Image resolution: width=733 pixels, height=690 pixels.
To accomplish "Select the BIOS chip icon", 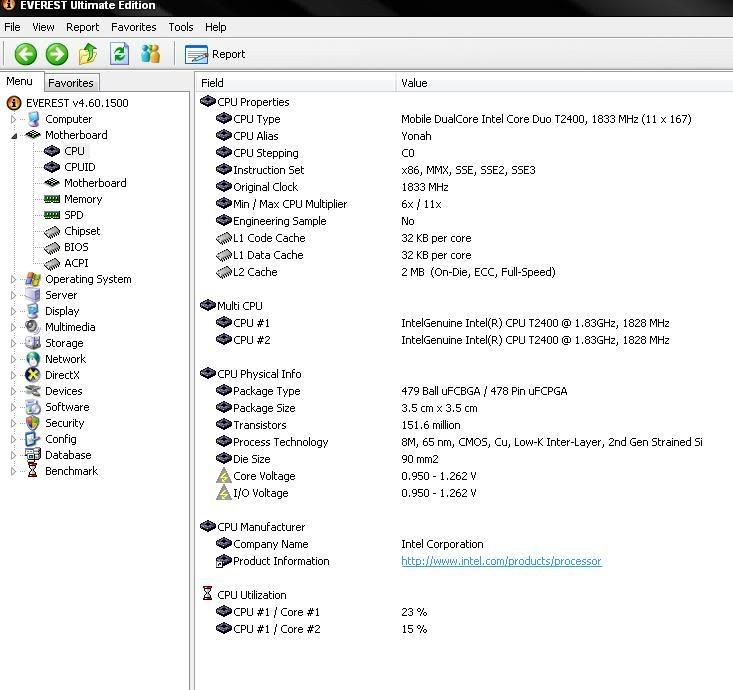I will (52, 247).
